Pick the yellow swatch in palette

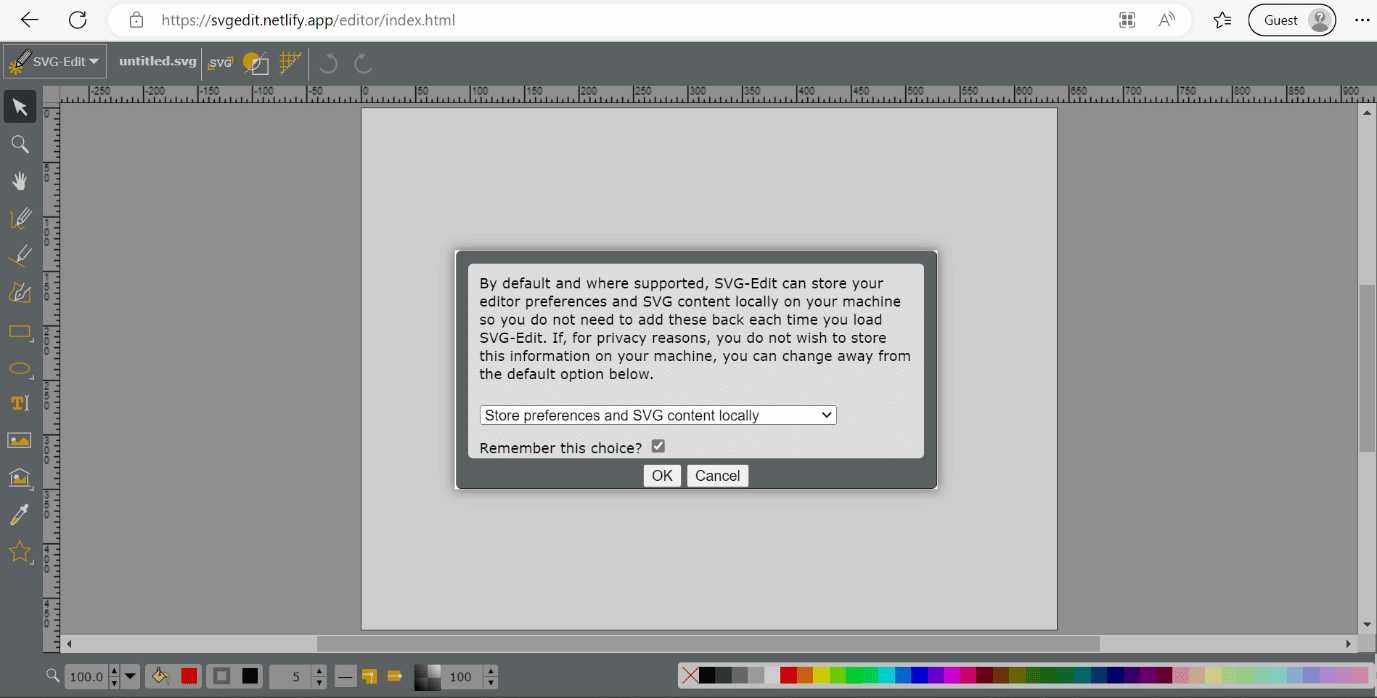(x=821, y=676)
